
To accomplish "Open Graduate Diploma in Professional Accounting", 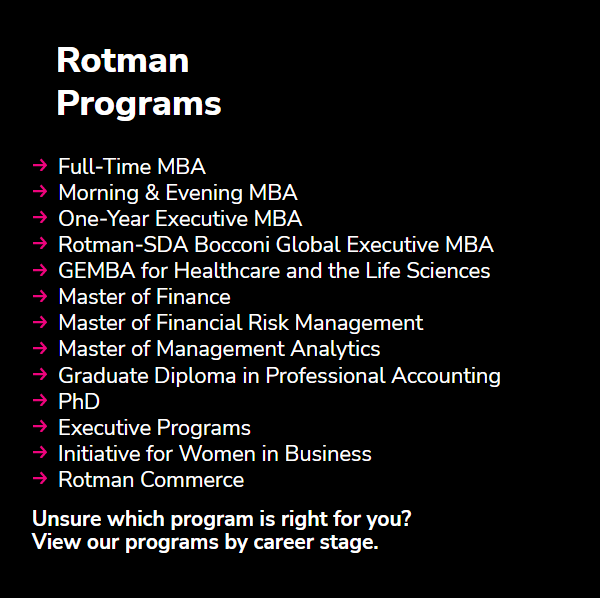I will click(279, 376).
